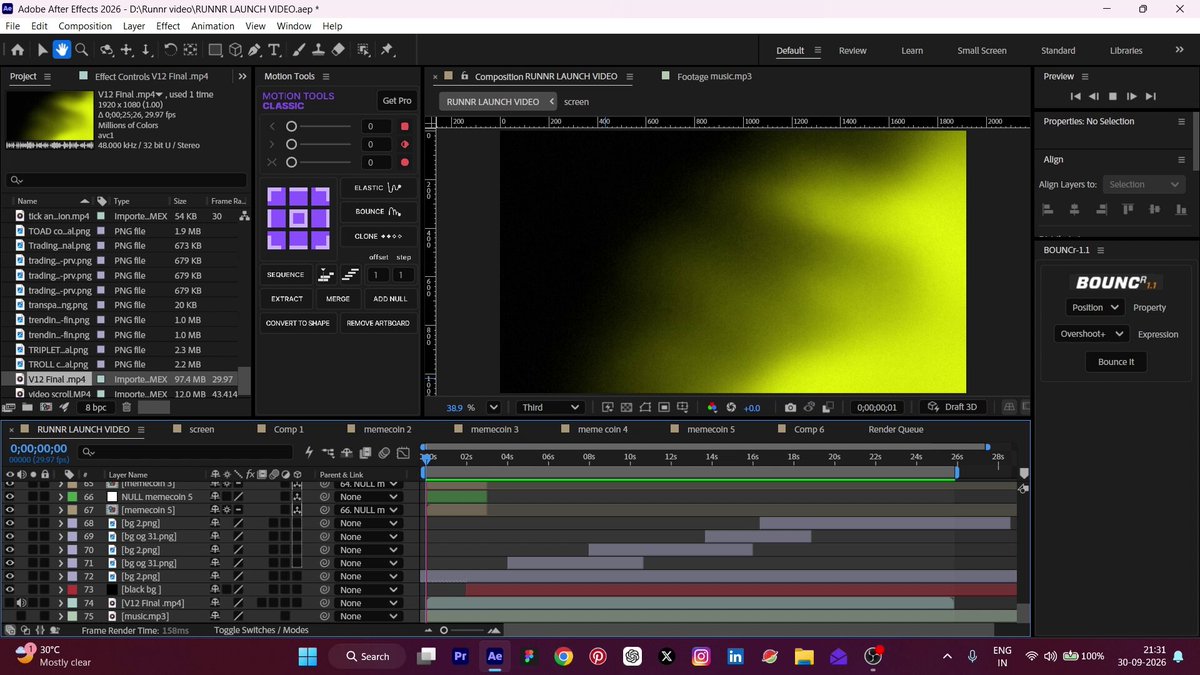Toggle eye of layer 66 NULL memecoin 5
Viewport: 1200px width, 675px height.
click(x=10, y=496)
